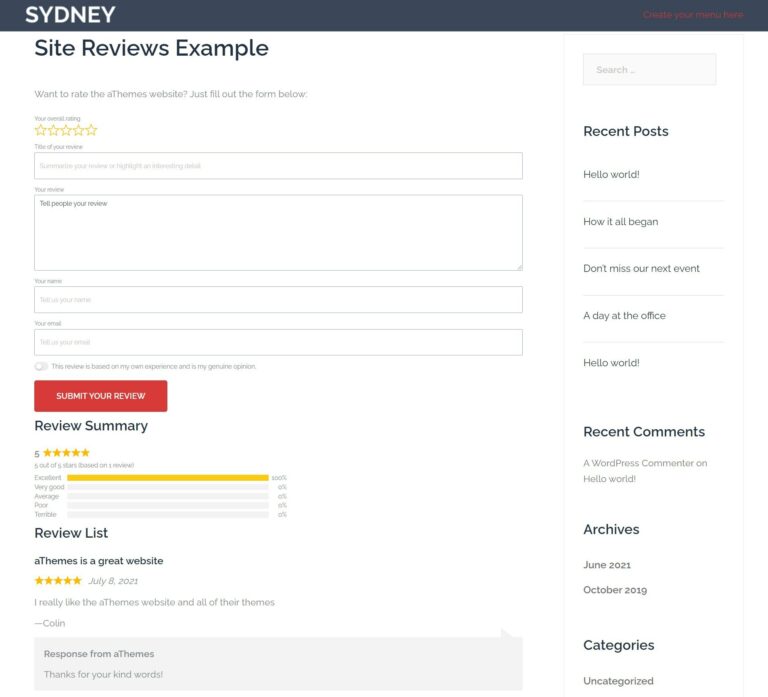Click the Your name input field
This screenshot has height=697, width=768.
click(278, 299)
